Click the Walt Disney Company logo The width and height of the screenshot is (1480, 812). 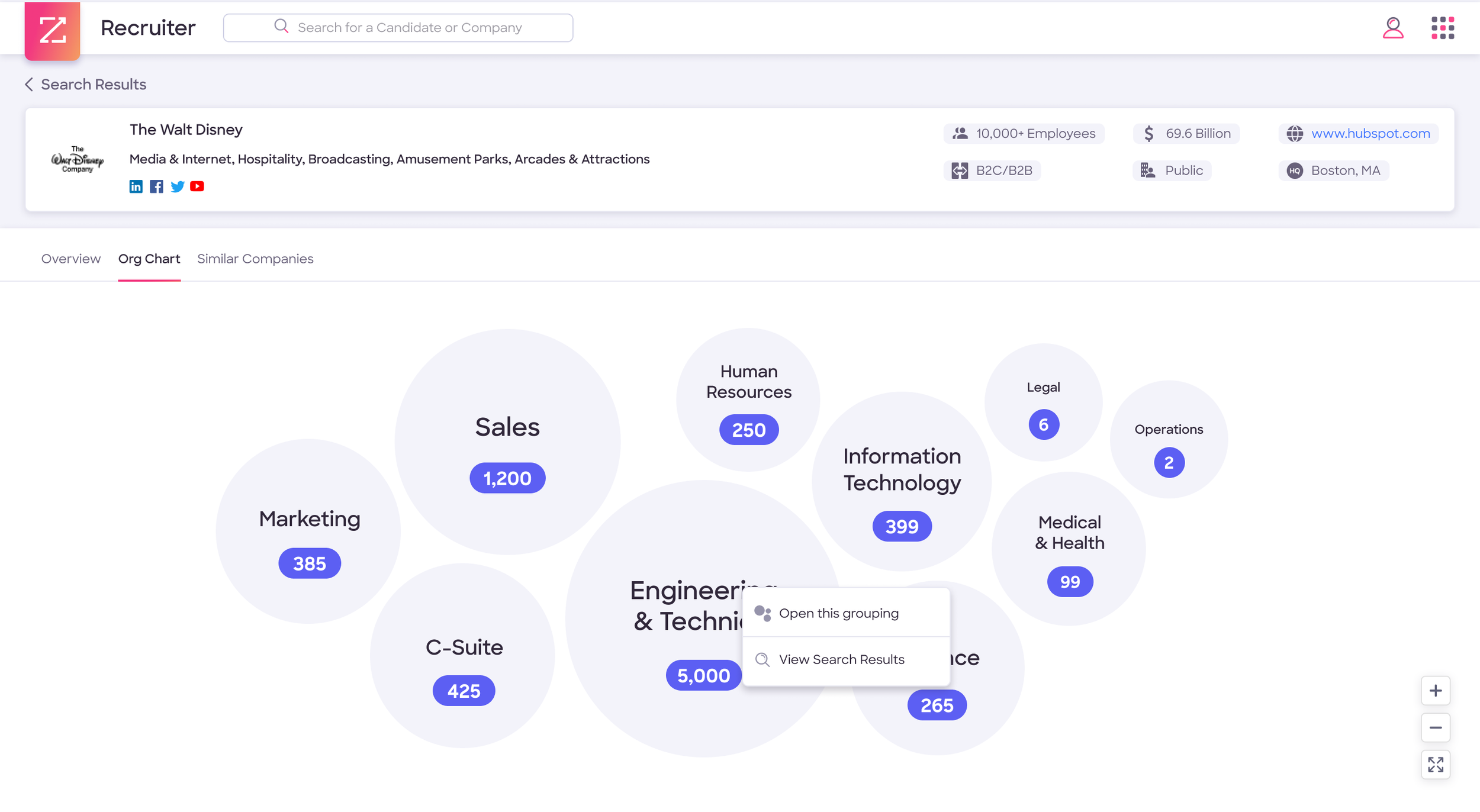click(78, 159)
